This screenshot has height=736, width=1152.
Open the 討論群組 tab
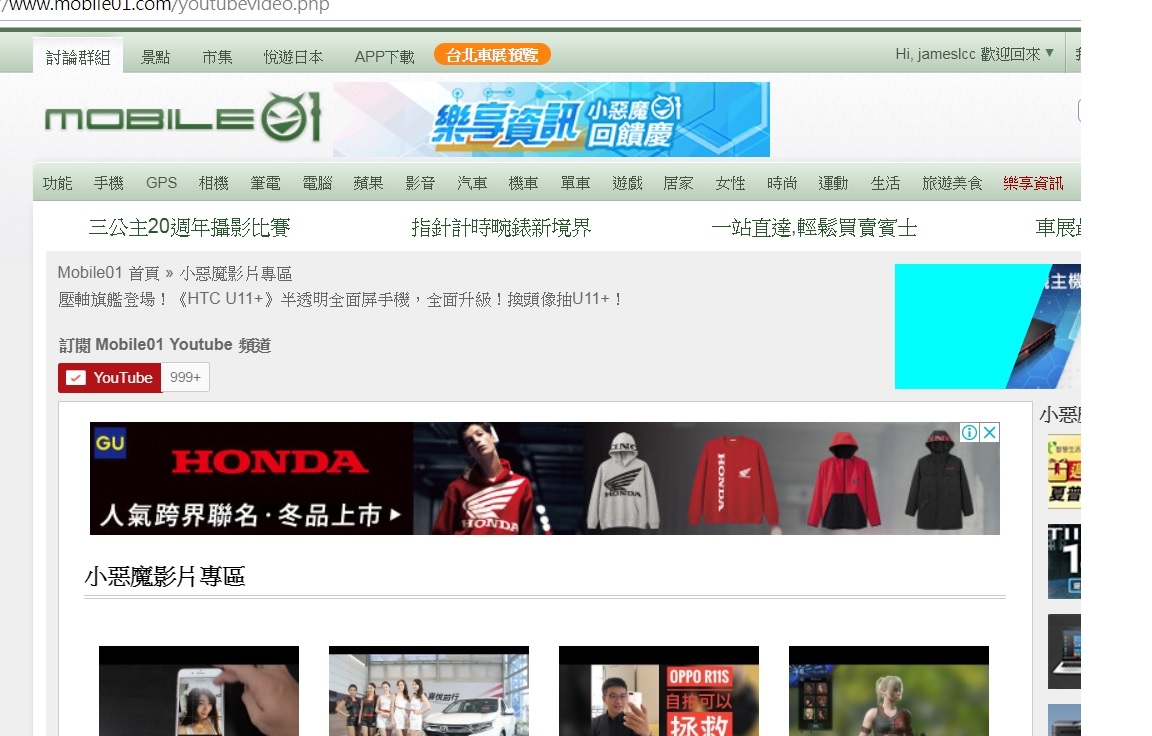(x=78, y=56)
